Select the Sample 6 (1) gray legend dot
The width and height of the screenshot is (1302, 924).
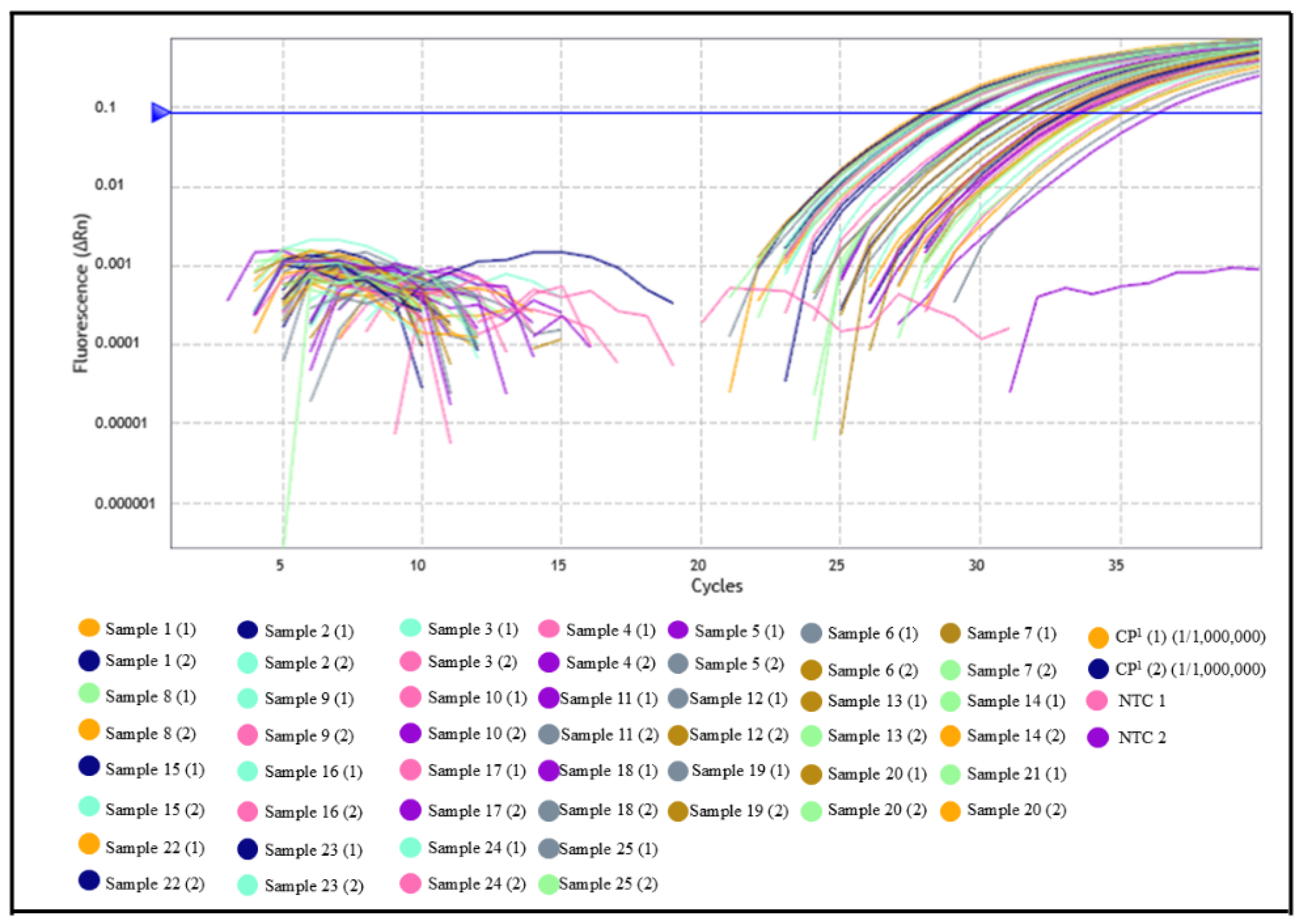811,633
